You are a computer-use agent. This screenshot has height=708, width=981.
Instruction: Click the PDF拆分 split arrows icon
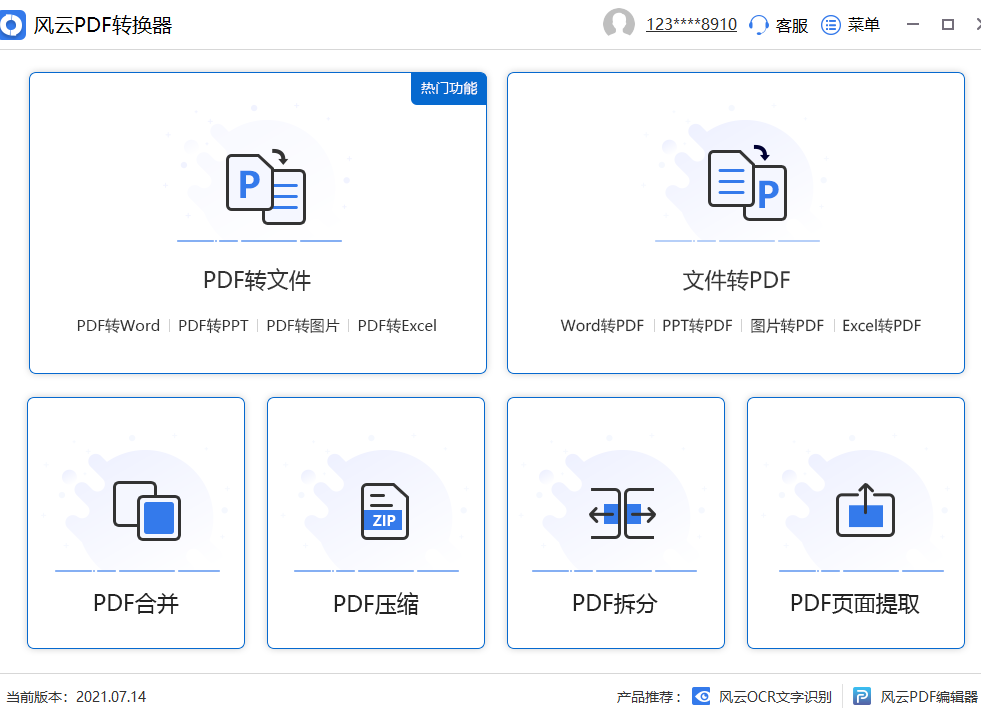[x=623, y=513]
